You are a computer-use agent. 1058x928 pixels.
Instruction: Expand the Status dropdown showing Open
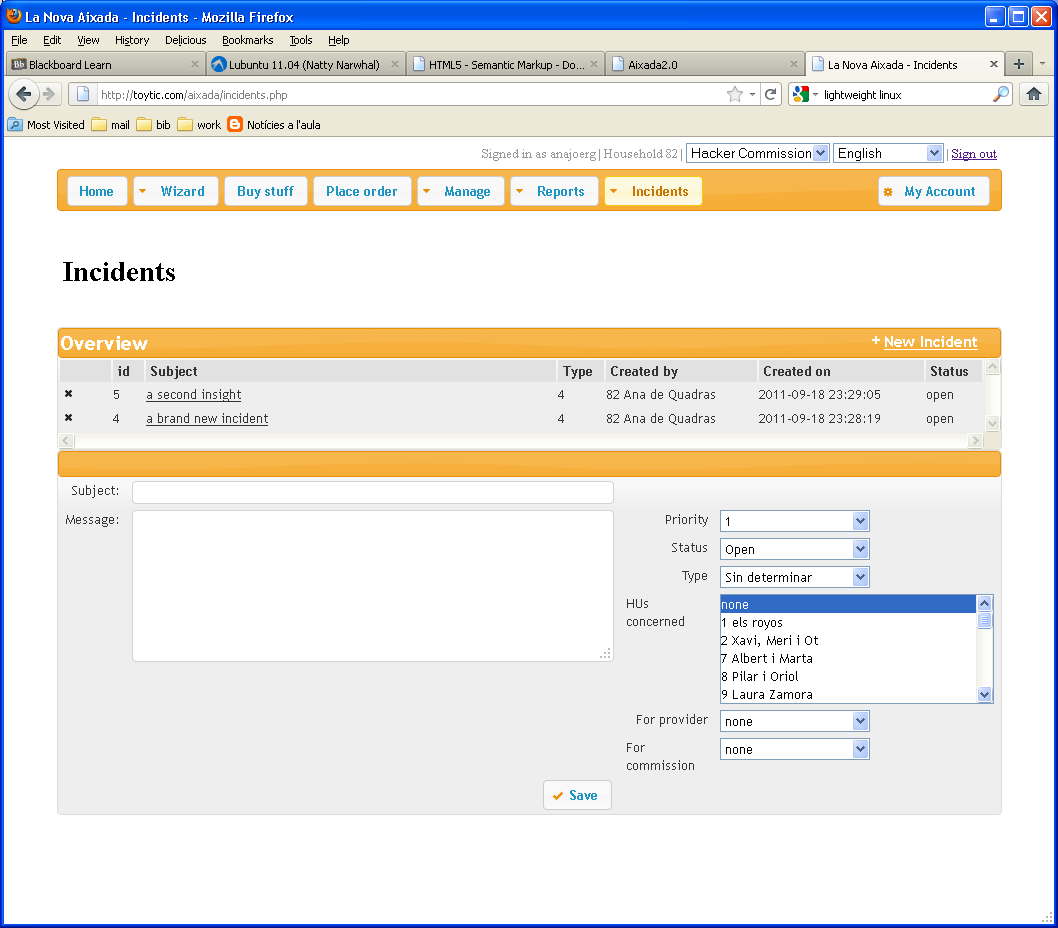[x=794, y=549]
